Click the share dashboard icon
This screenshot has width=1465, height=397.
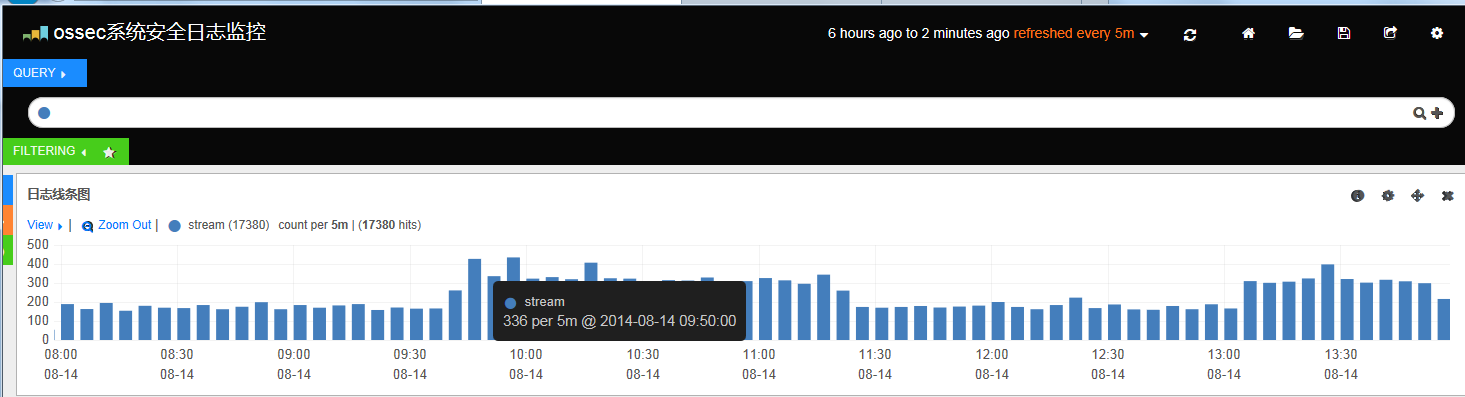(x=1390, y=33)
